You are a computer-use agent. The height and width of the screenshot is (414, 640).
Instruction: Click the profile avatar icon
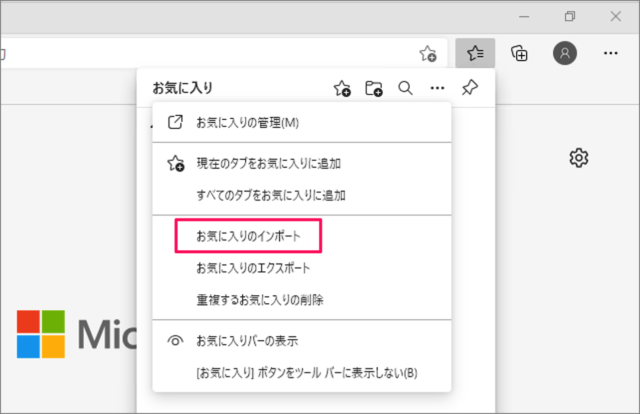[565, 53]
